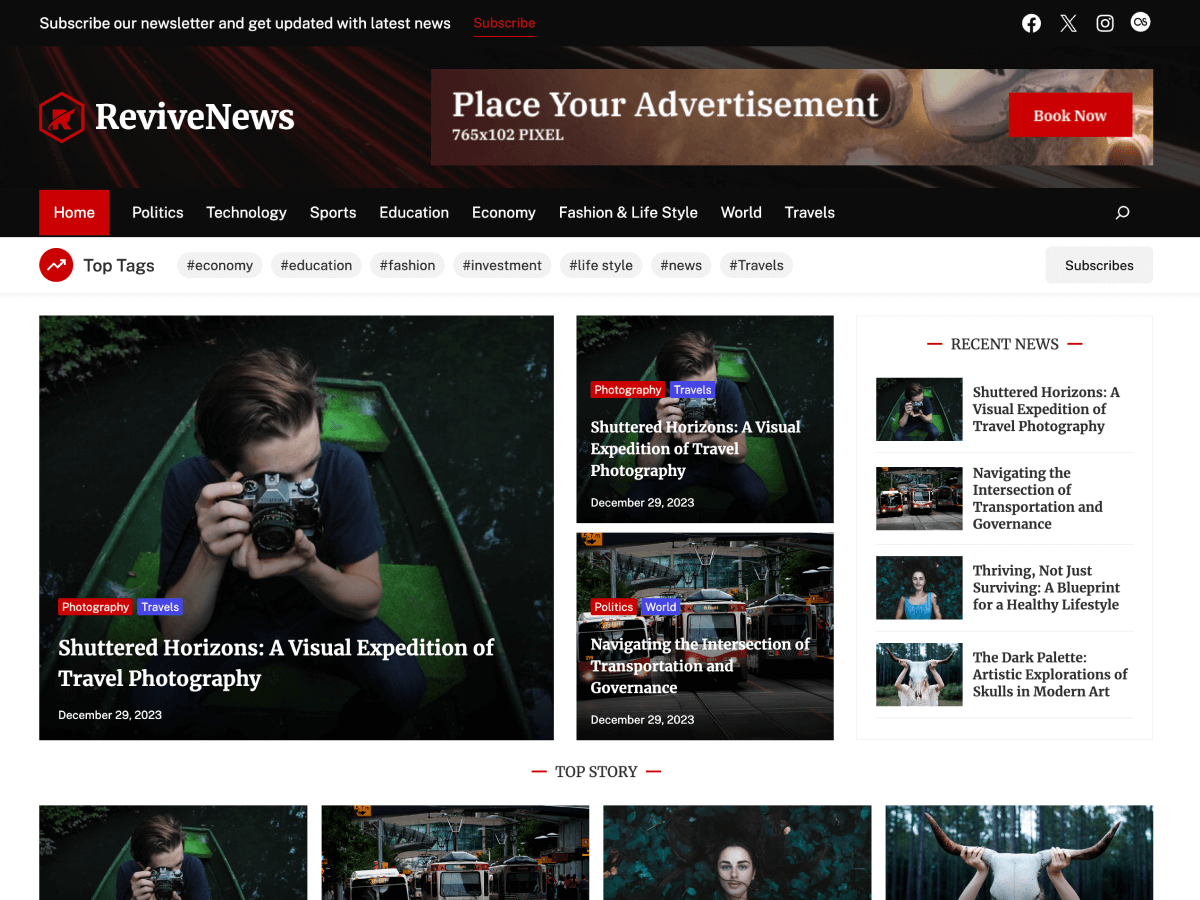Viewport: 1200px width, 900px height.
Task: Open the X (Twitter) social icon
Action: tap(1068, 22)
